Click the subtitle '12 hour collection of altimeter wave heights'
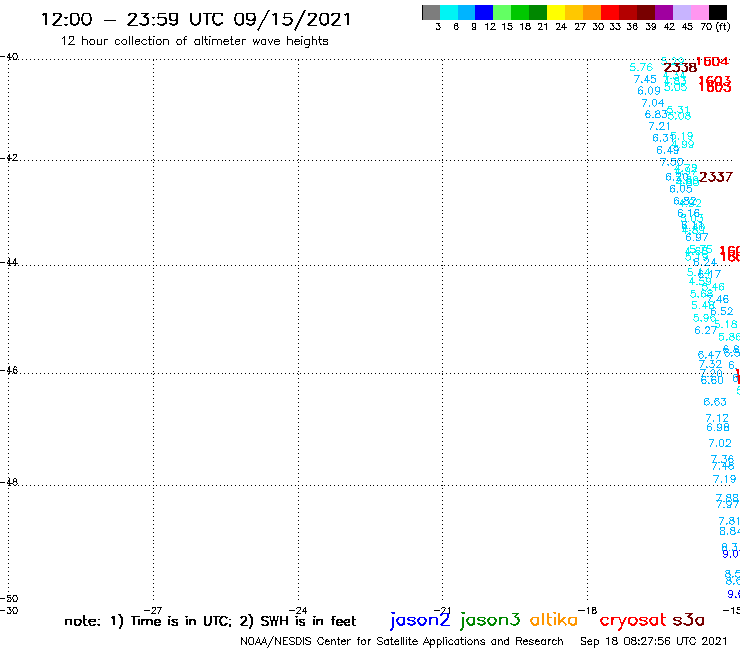 coord(194,41)
